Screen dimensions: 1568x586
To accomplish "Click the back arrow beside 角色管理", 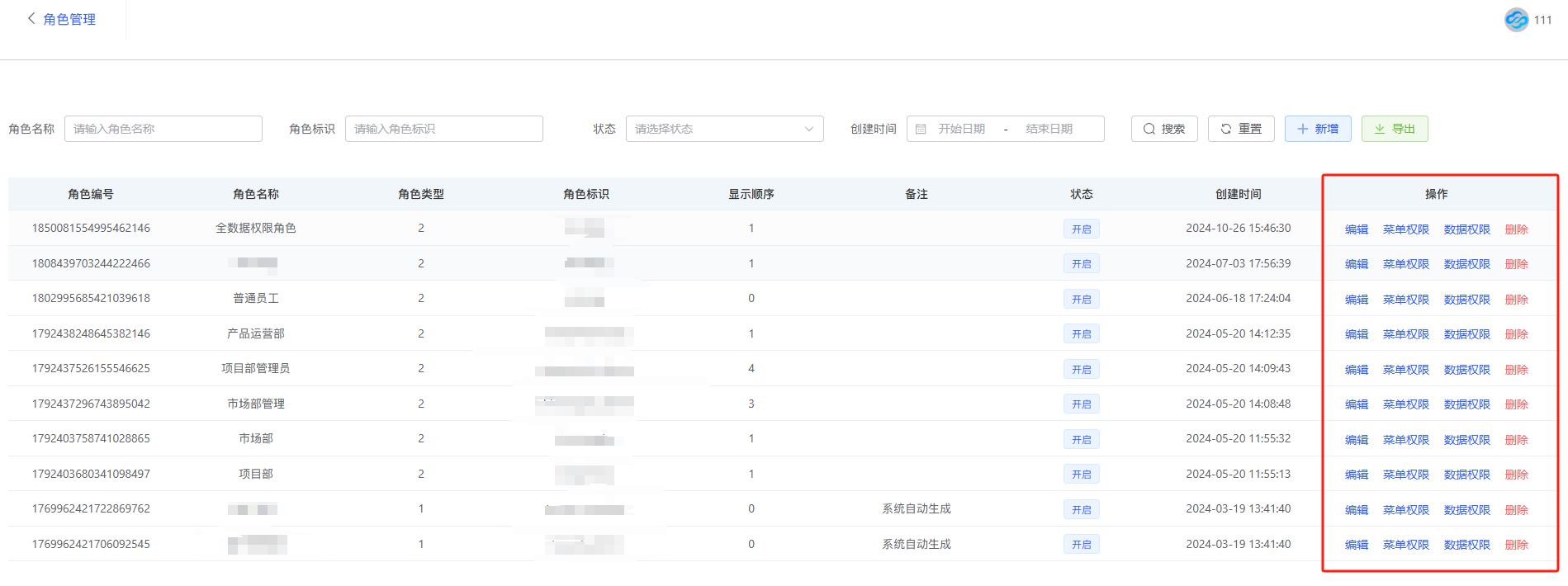I will coord(31,18).
